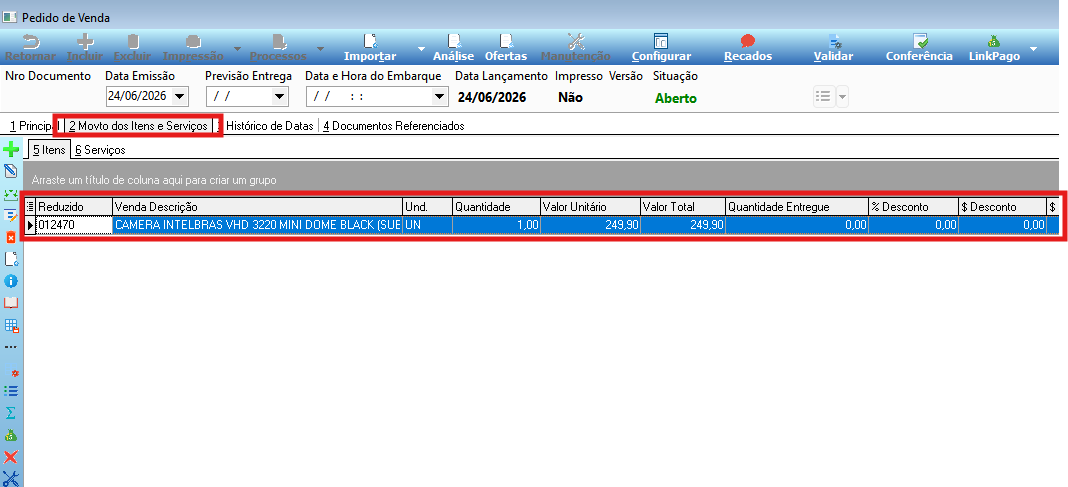Select the 6 Serviços sub-tab
The height and width of the screenshot is (487, 1068).
[x=100, y=150]
